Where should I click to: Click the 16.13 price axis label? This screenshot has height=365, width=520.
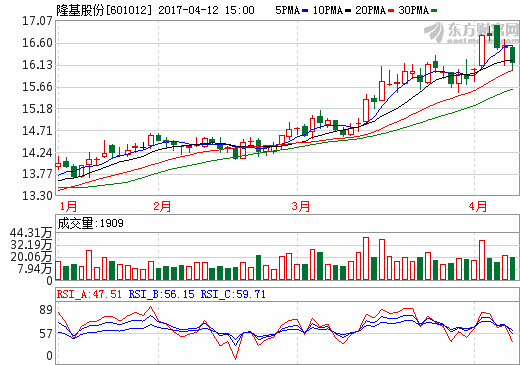(37, 65)
